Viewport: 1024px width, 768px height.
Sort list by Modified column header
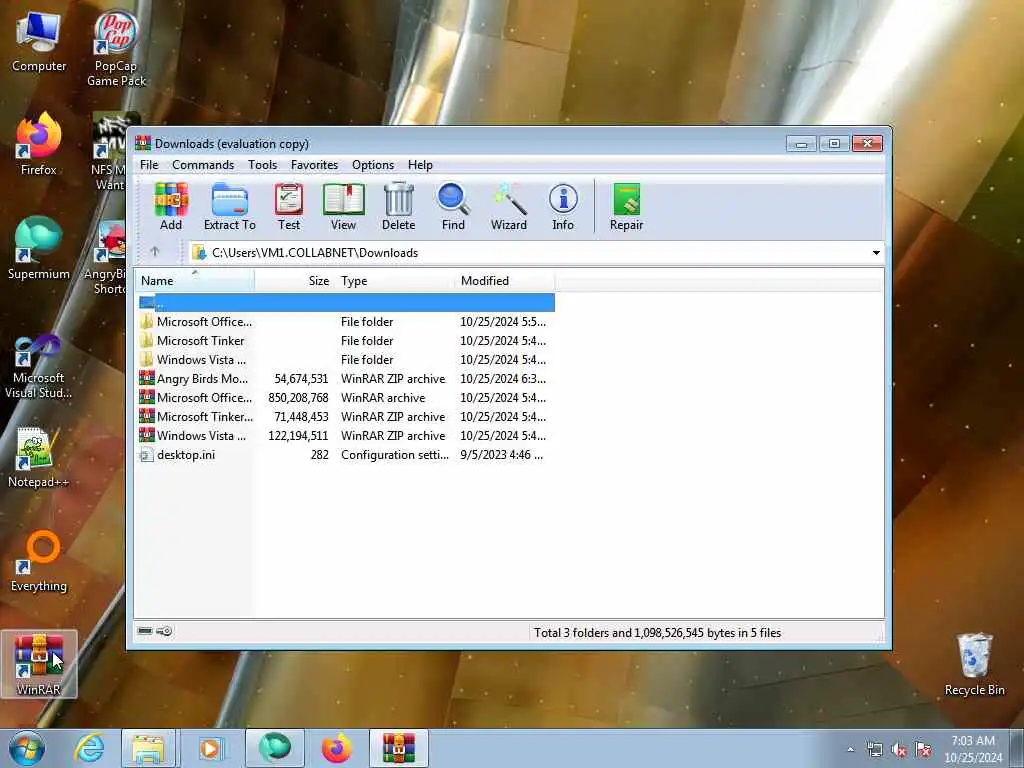(x=505, y=281)
